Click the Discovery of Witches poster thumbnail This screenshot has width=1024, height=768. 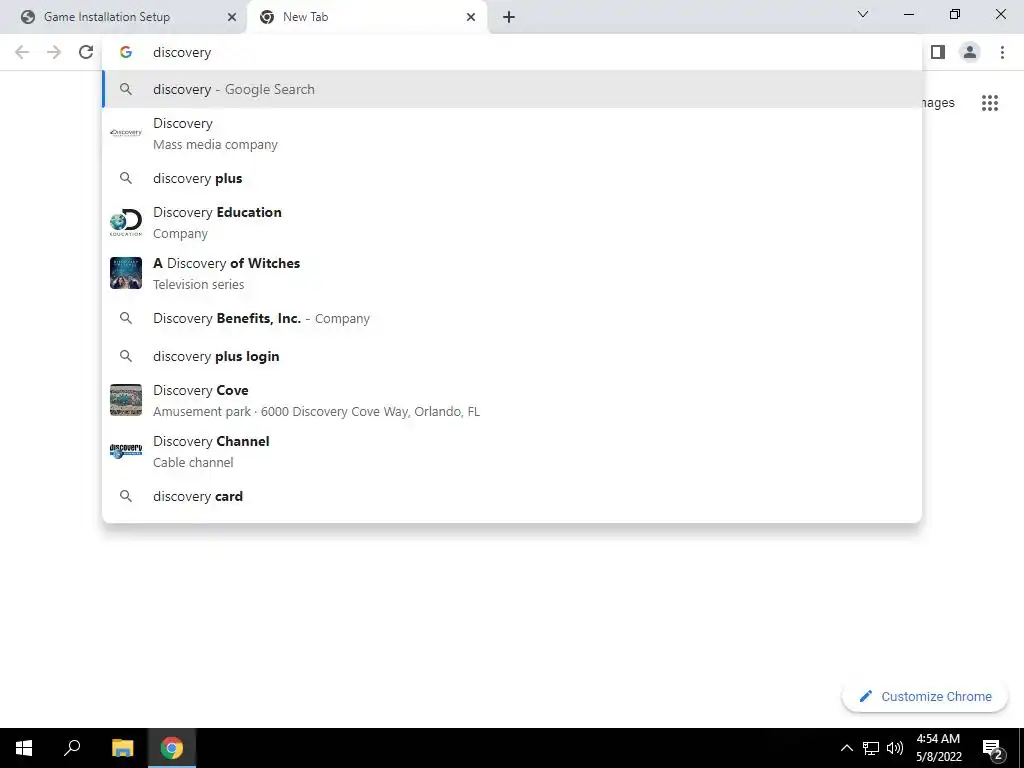click(125, 273)
